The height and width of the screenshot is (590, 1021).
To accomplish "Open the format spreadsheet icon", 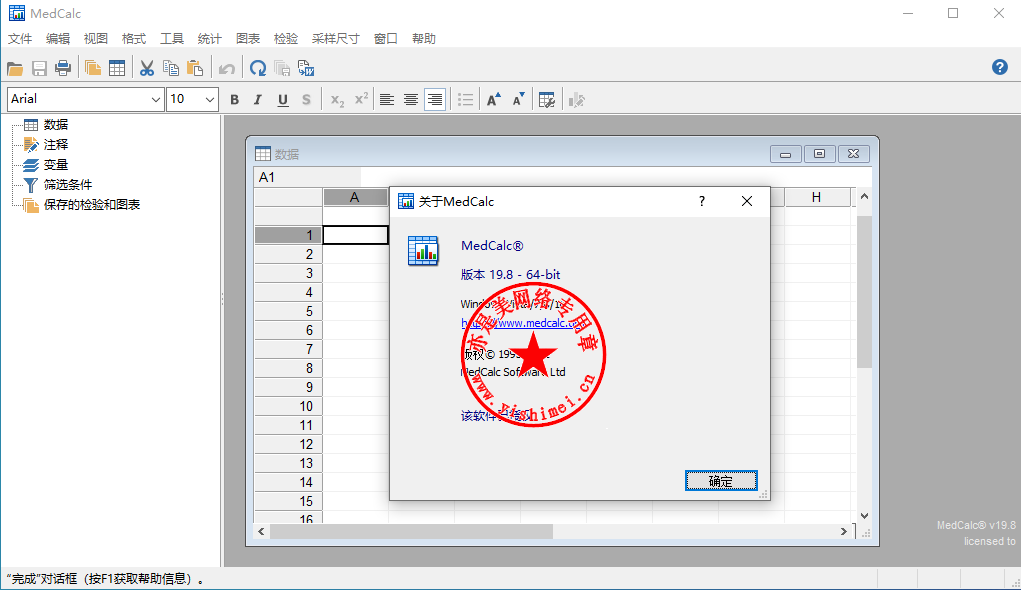I will [x=547, y=100].
